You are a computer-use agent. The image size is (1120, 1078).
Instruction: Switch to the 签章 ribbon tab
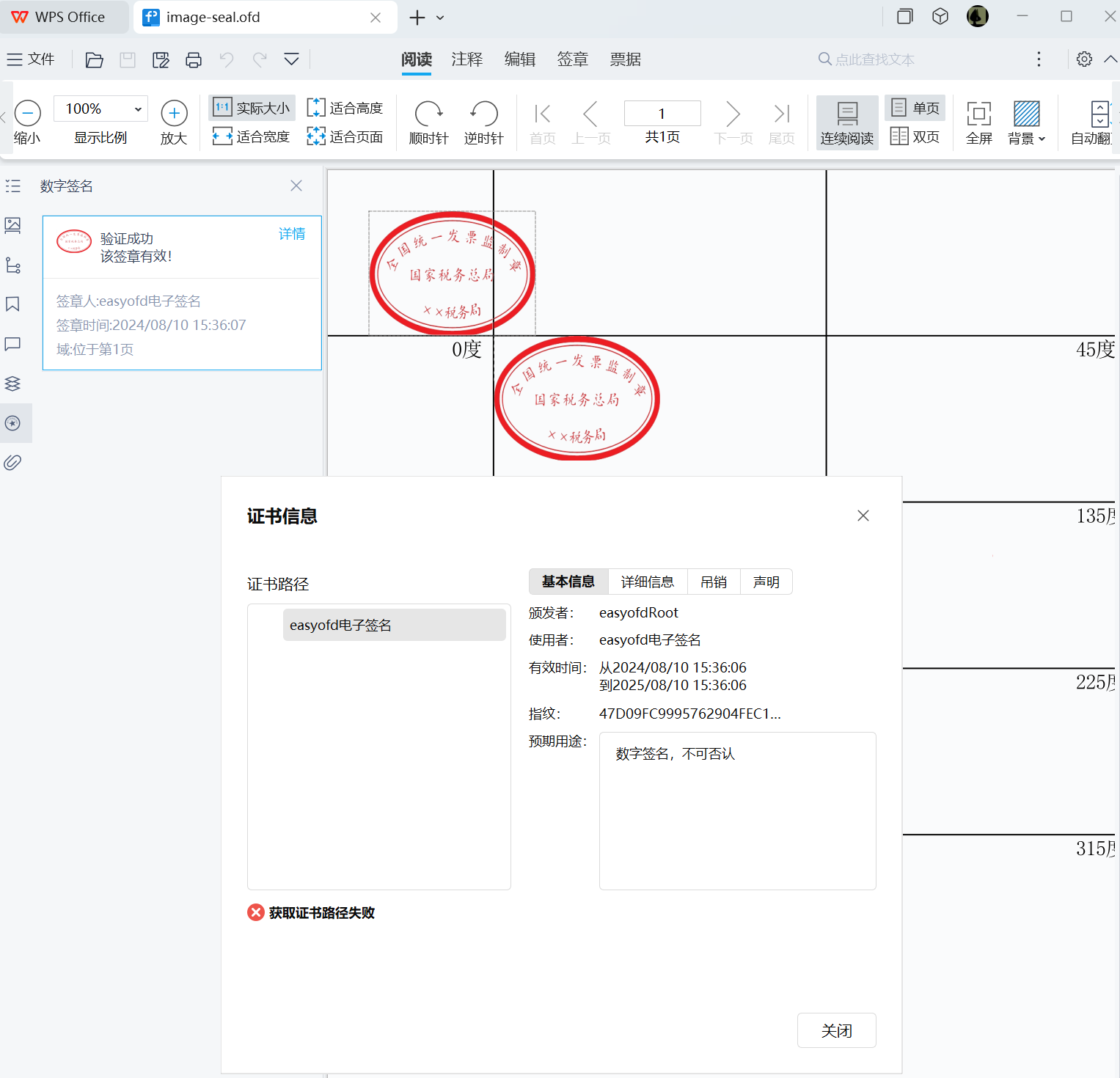[x=573, y=59]
